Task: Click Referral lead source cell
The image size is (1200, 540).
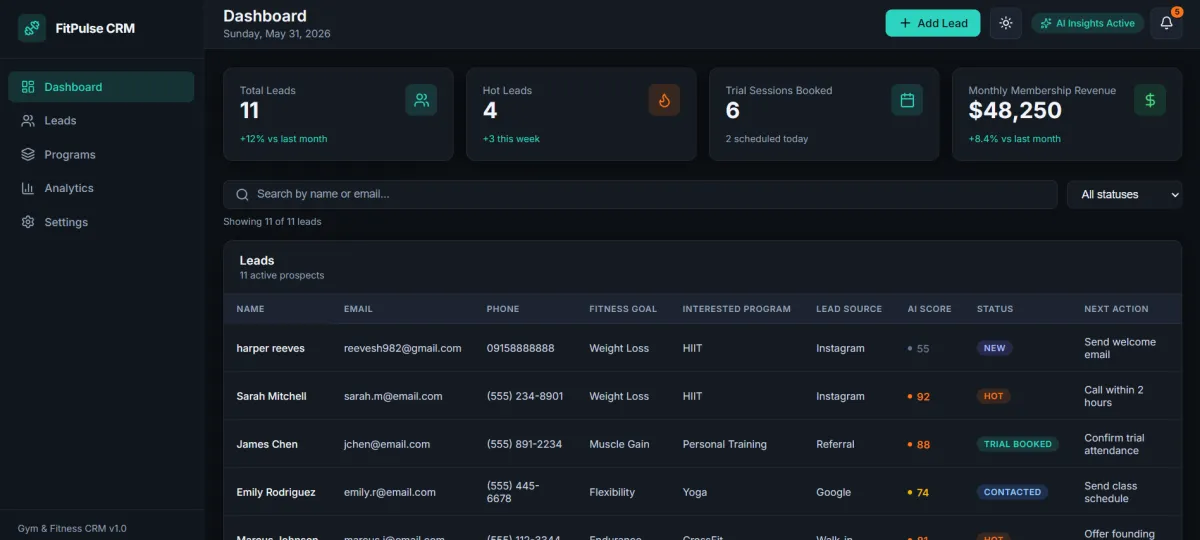Action: (x=836, y=445)
